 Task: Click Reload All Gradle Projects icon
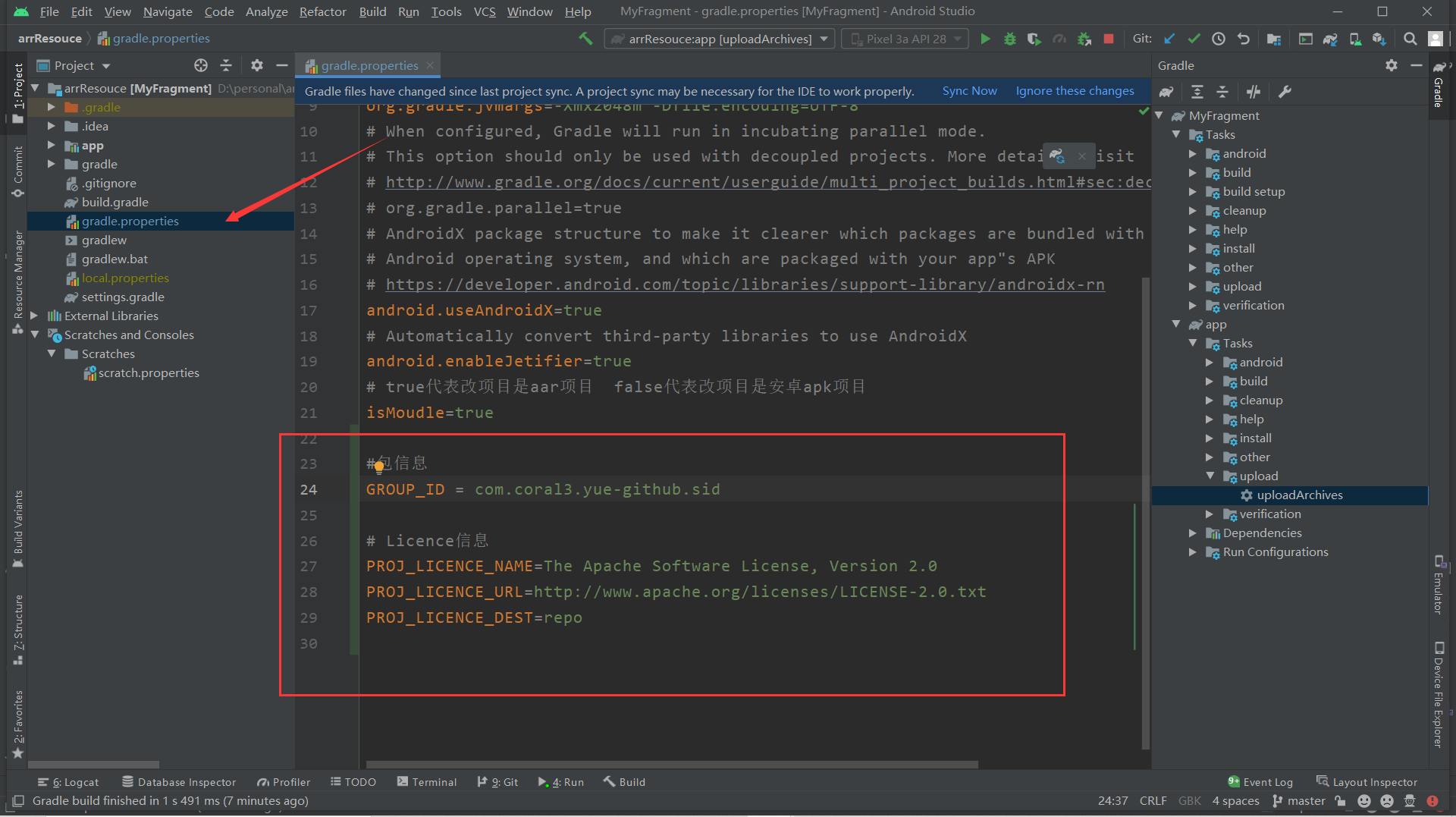tap(1167, 92)
